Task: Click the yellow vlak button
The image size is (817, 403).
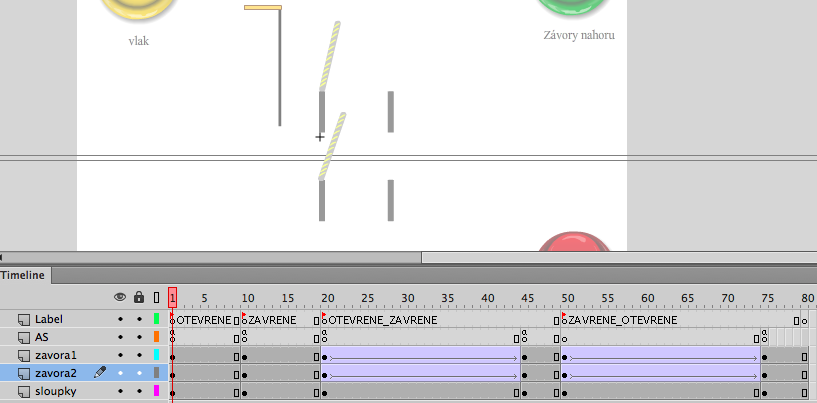Action: pos(139,9)
